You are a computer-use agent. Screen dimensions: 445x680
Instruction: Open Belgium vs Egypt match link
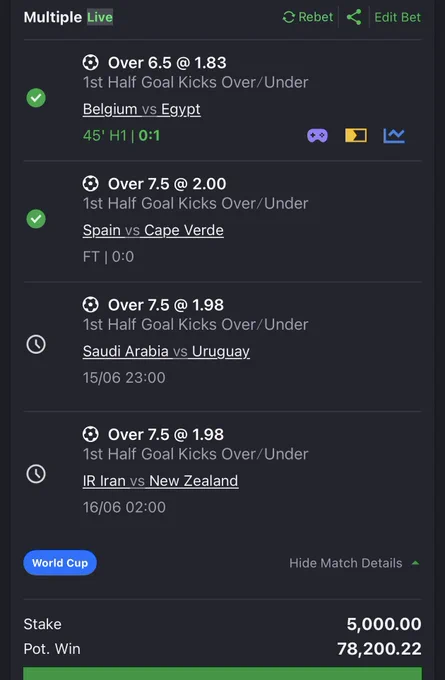[x=141, y=109]
